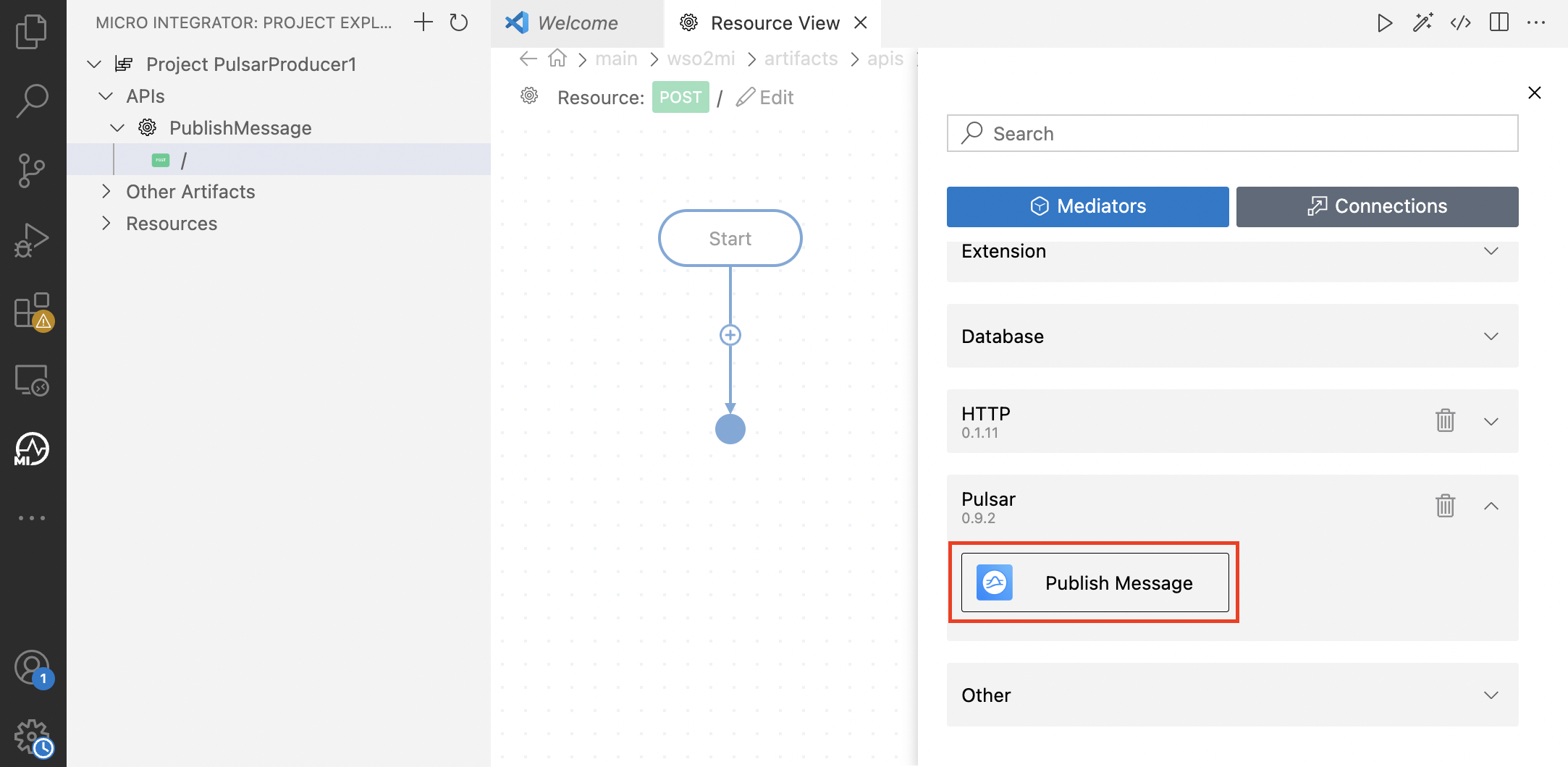Collapse the PublishMessage API node

click(x=117, y=128)
